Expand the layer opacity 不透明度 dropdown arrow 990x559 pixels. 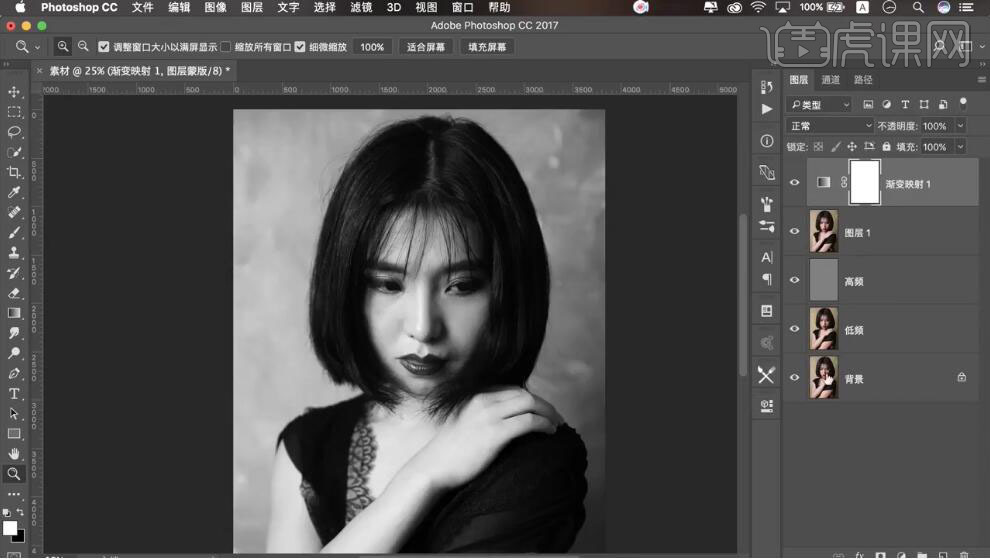pyautogui.click(x=961, y=126)
